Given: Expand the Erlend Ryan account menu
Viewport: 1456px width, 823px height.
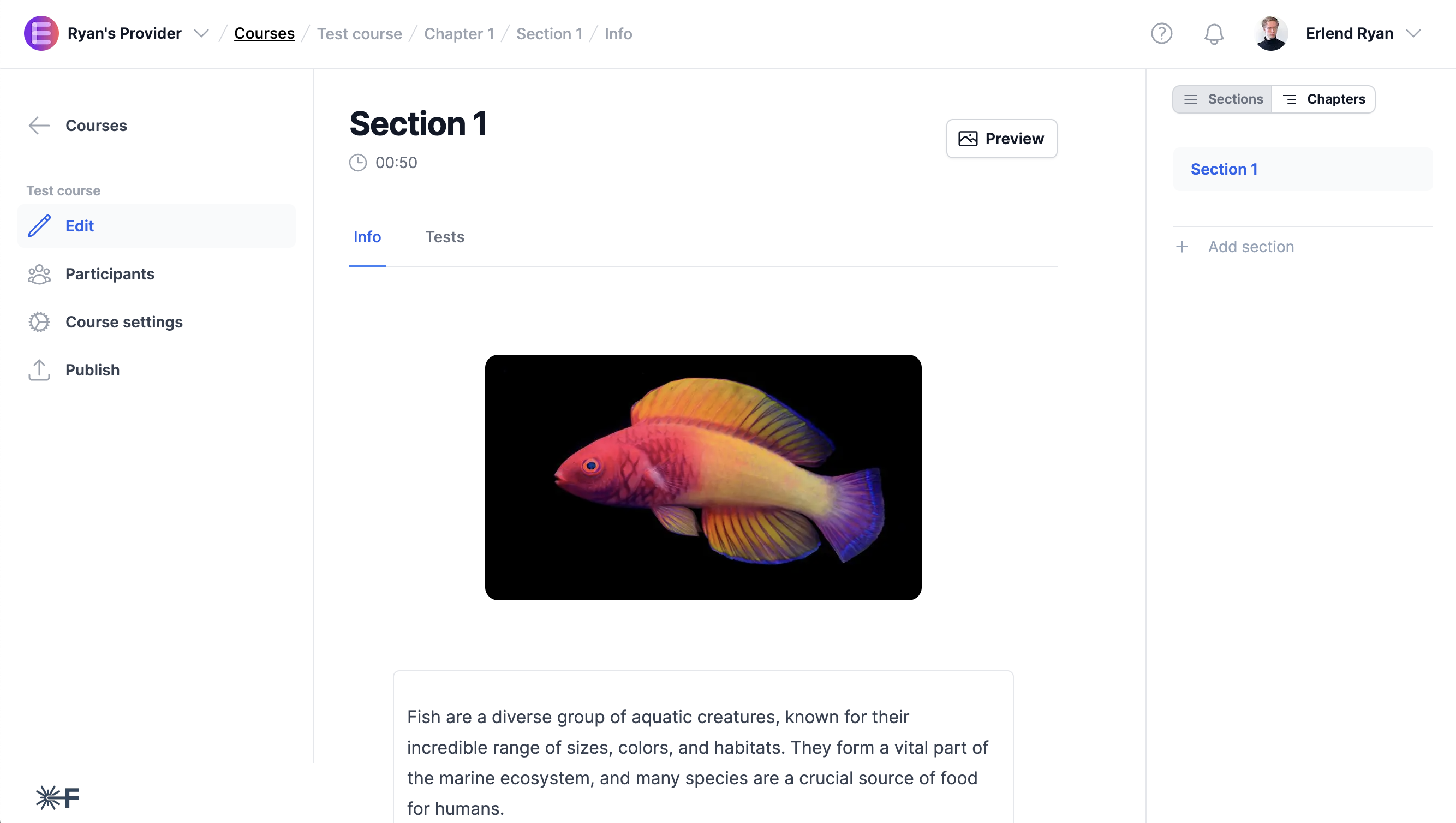Looking at the screenshot, I should [x=1413, y=33].
